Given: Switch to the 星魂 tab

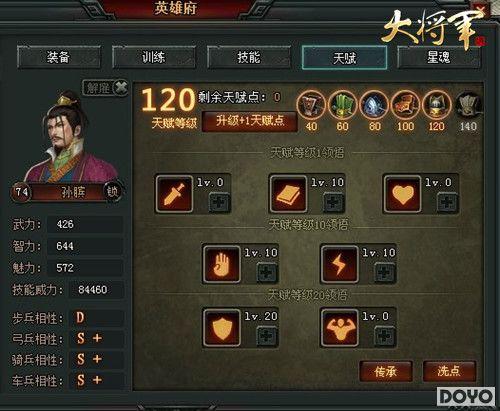Looking at the screenshot, I should [439, 57].
